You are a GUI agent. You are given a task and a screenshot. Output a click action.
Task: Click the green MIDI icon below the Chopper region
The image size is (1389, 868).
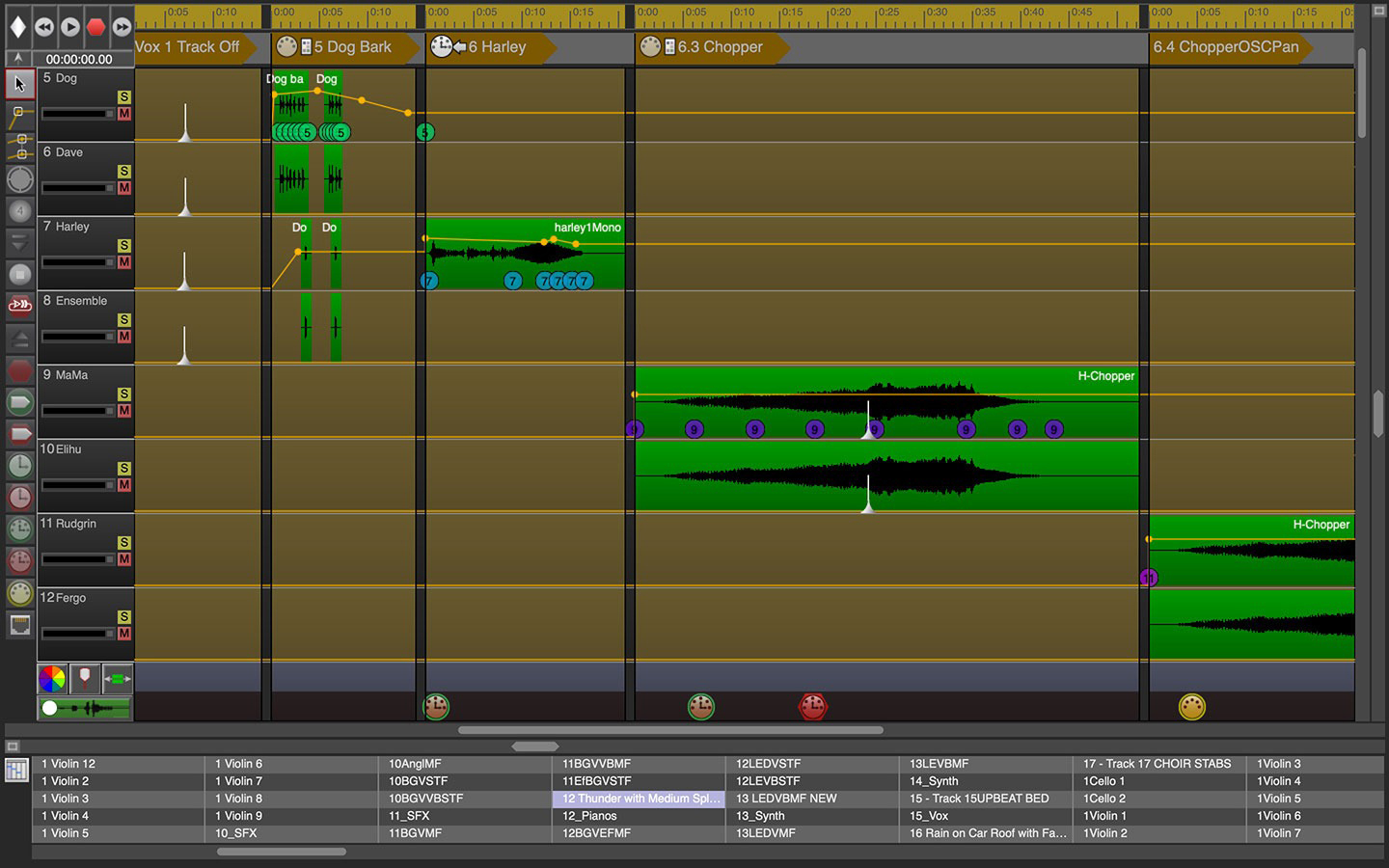pyautogui.click(x=701, y=706)
